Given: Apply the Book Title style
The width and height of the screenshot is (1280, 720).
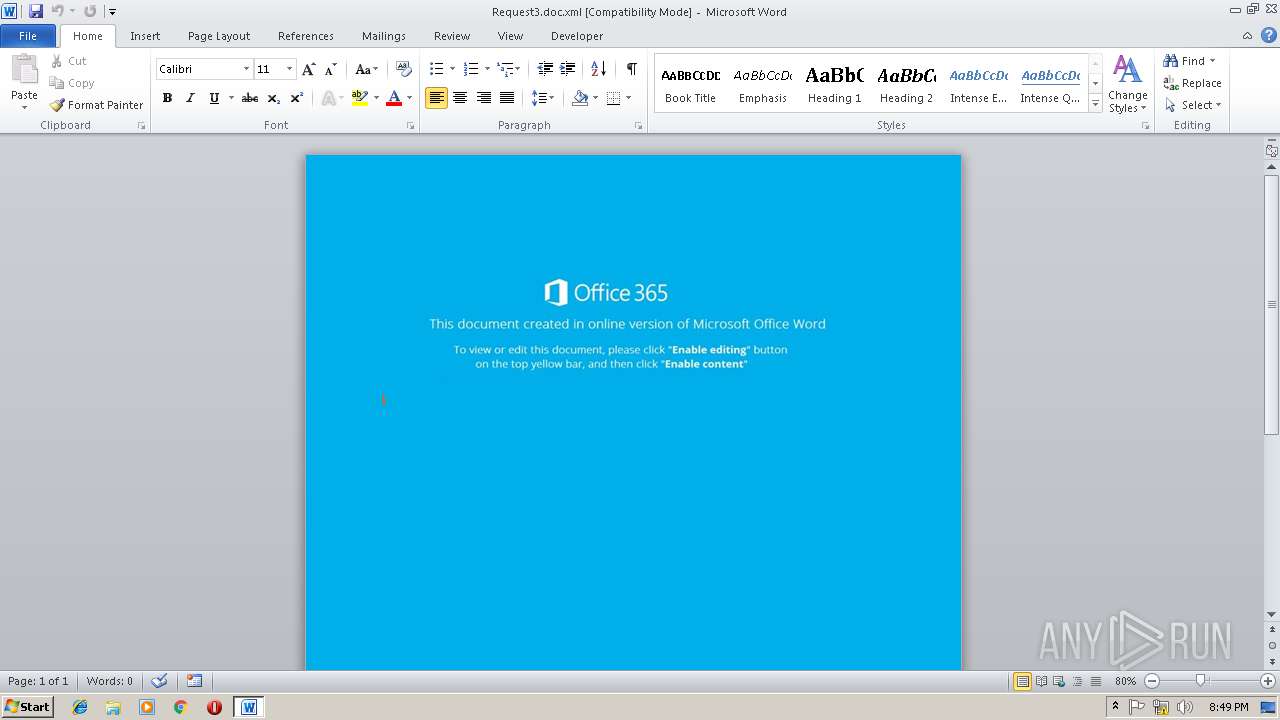Looking at the screenshot, I should (691, 83).
